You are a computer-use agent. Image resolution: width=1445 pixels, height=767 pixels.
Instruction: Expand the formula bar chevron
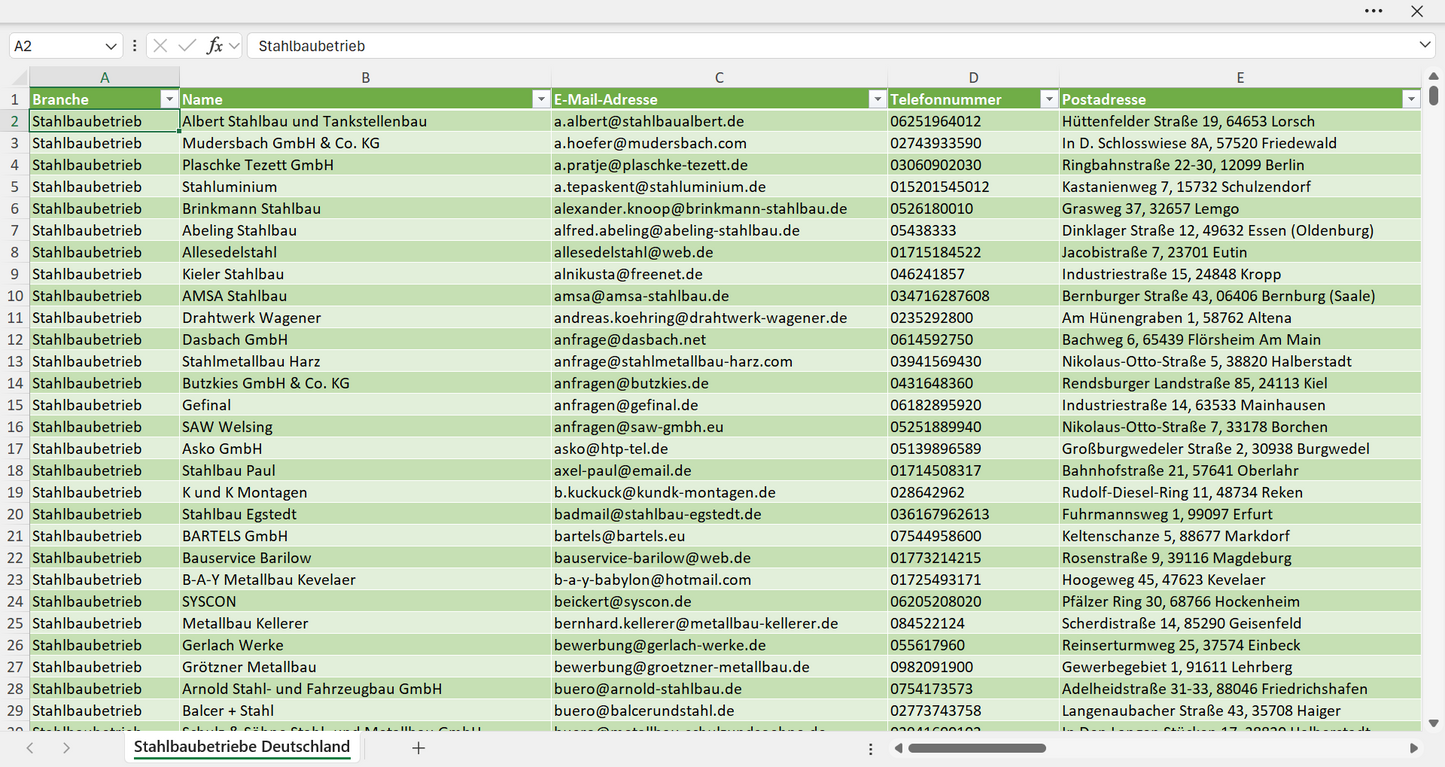pos(1425,46)
